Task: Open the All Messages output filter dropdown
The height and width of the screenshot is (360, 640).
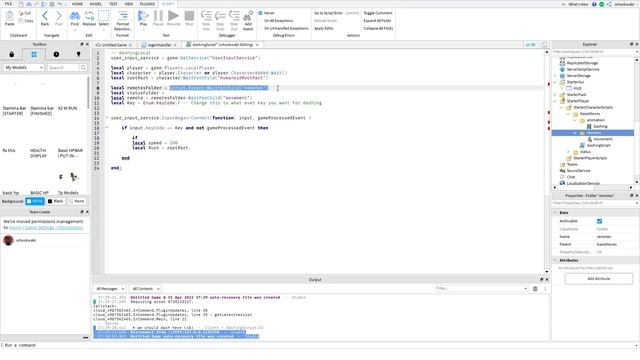Action: click(110, 289)
